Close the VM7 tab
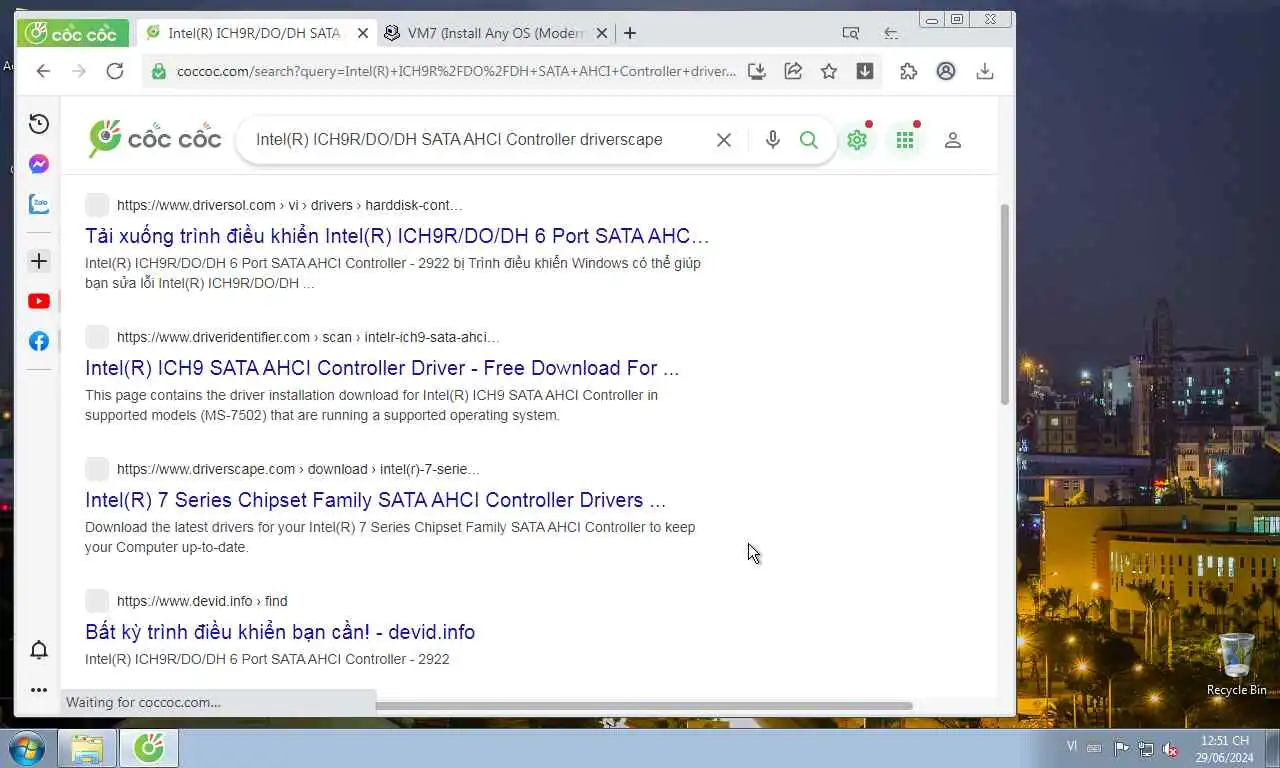This screenshot has height=768, width=1280. pos(602,33)
